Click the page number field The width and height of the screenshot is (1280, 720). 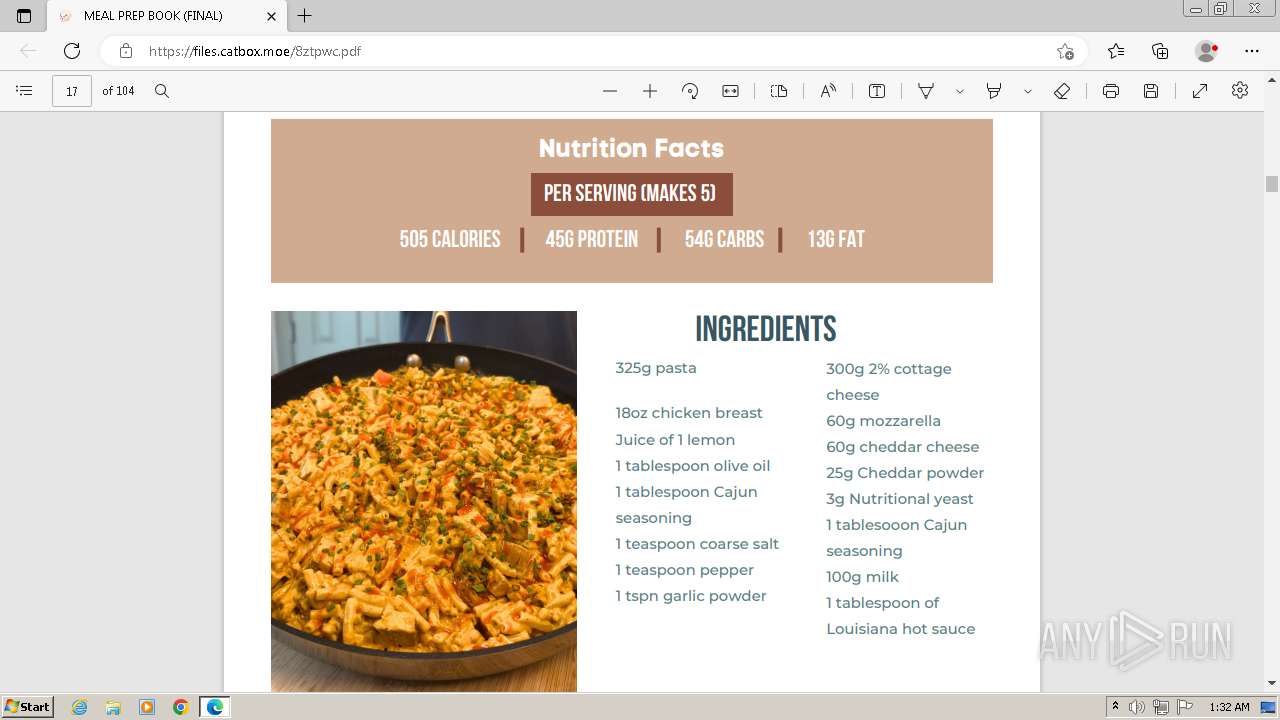click(x=72, y=91)
